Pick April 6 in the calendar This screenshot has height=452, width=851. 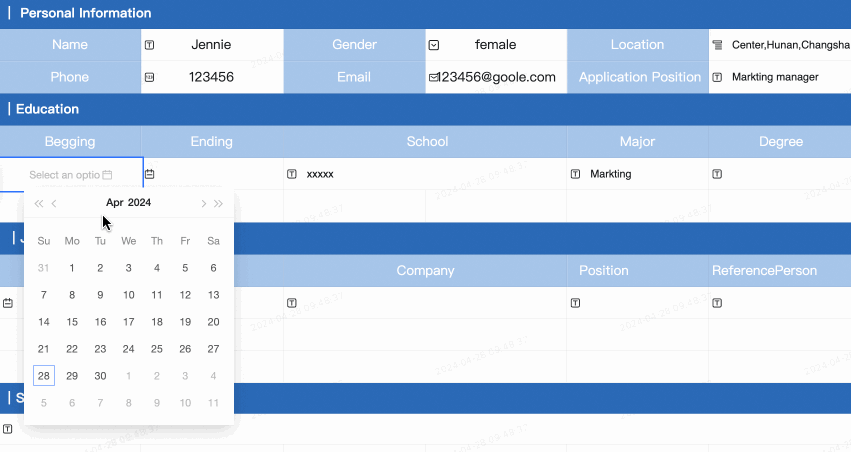click(x=213, y=268)
